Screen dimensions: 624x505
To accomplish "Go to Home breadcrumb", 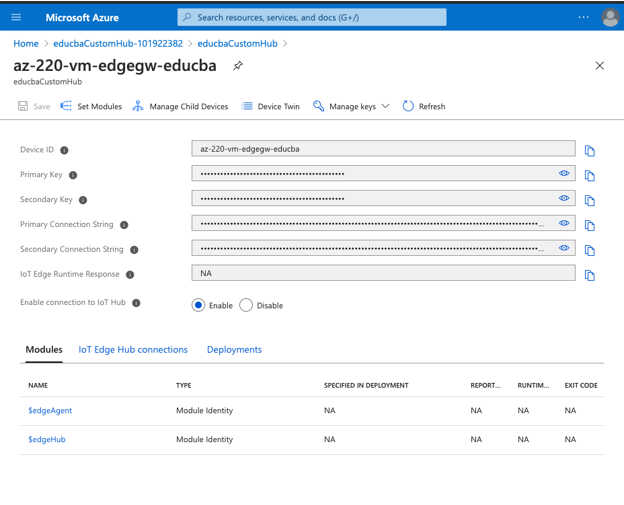I will pyautogui.click(x=26, y=43).
